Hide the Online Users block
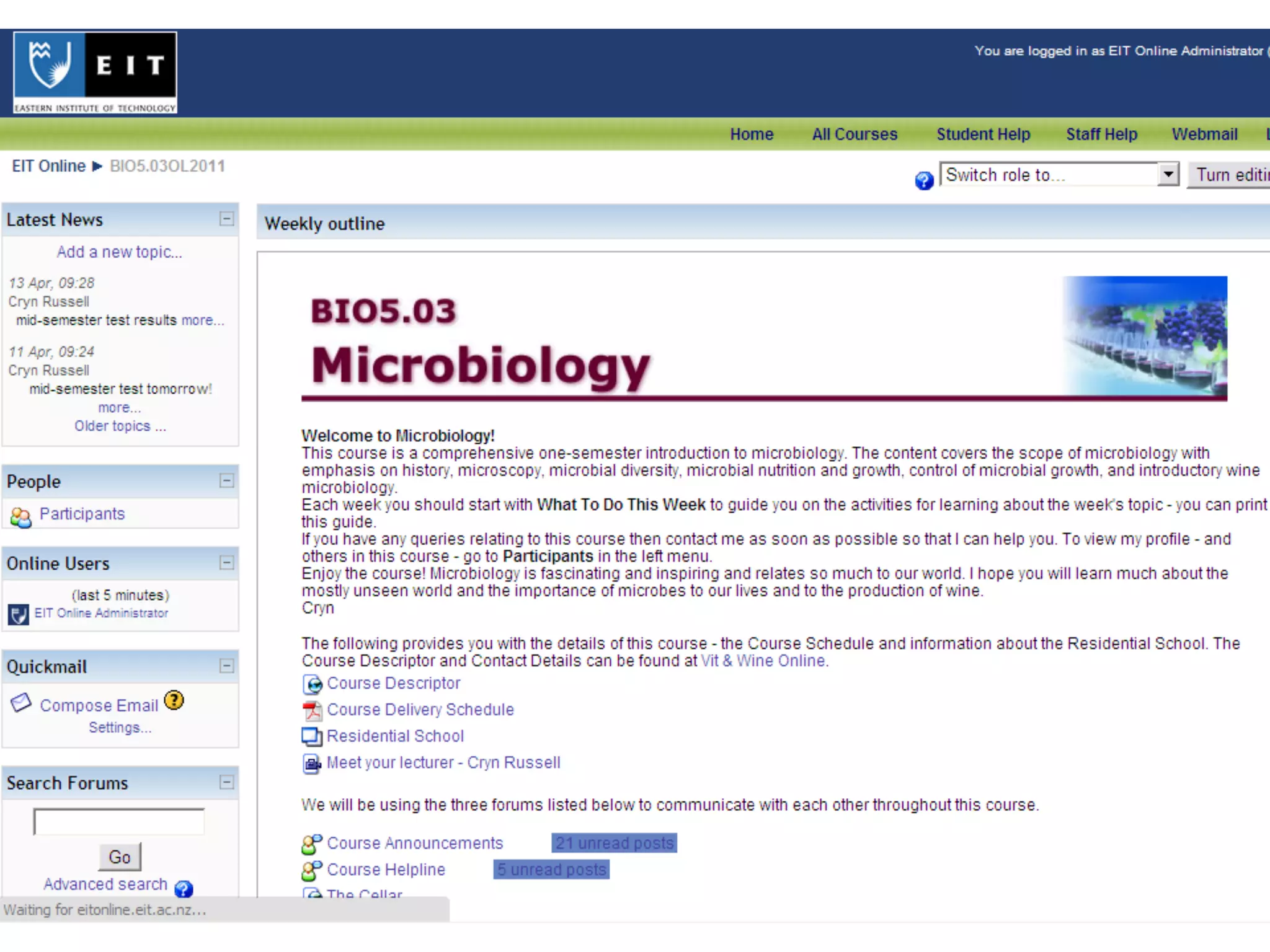Viewport: 1270px width, 952px height. click(x=227, y=562)
